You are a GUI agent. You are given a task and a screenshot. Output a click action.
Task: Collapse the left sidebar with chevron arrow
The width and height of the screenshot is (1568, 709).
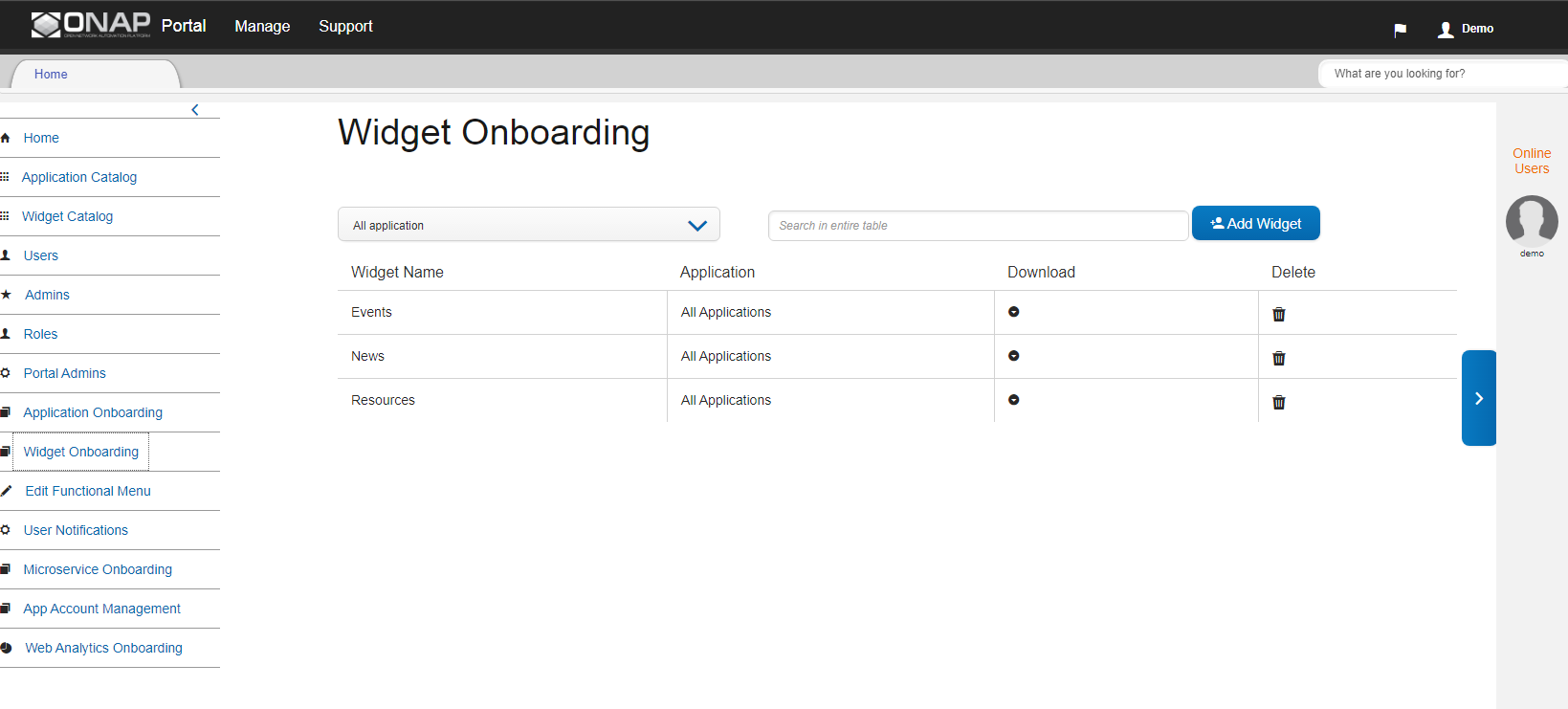[195, 110]
